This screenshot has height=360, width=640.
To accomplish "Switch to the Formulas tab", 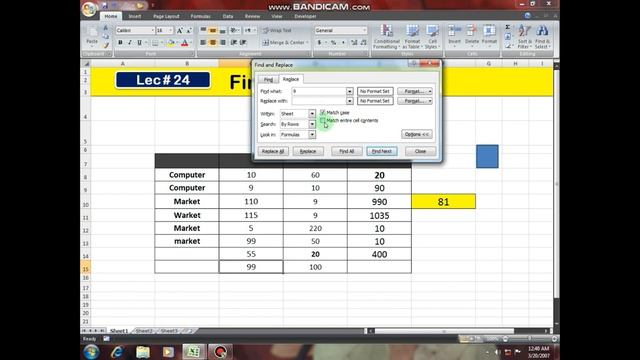I will click(200, 16).
